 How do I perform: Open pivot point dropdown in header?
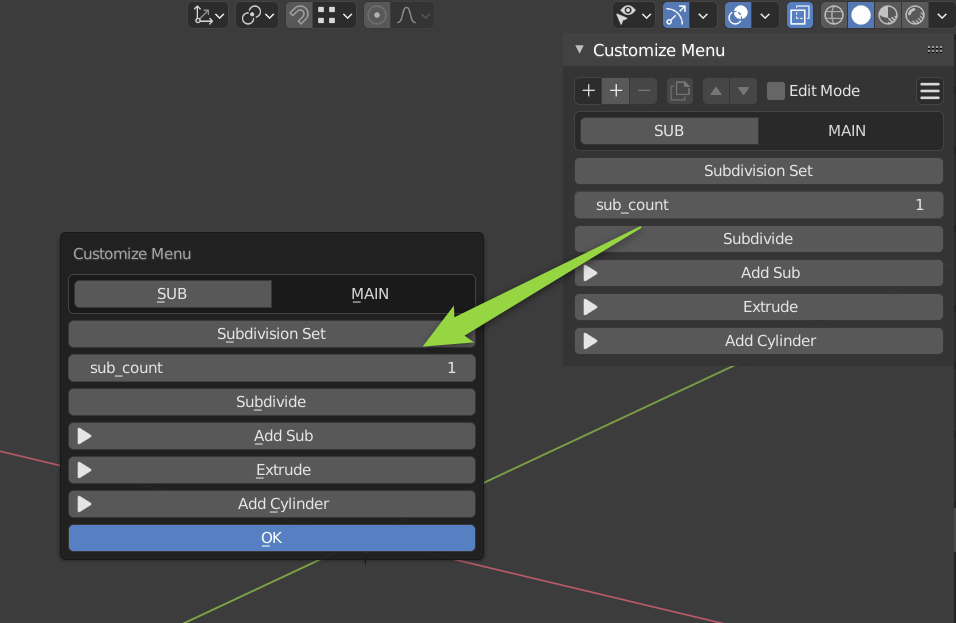[257, 15]
